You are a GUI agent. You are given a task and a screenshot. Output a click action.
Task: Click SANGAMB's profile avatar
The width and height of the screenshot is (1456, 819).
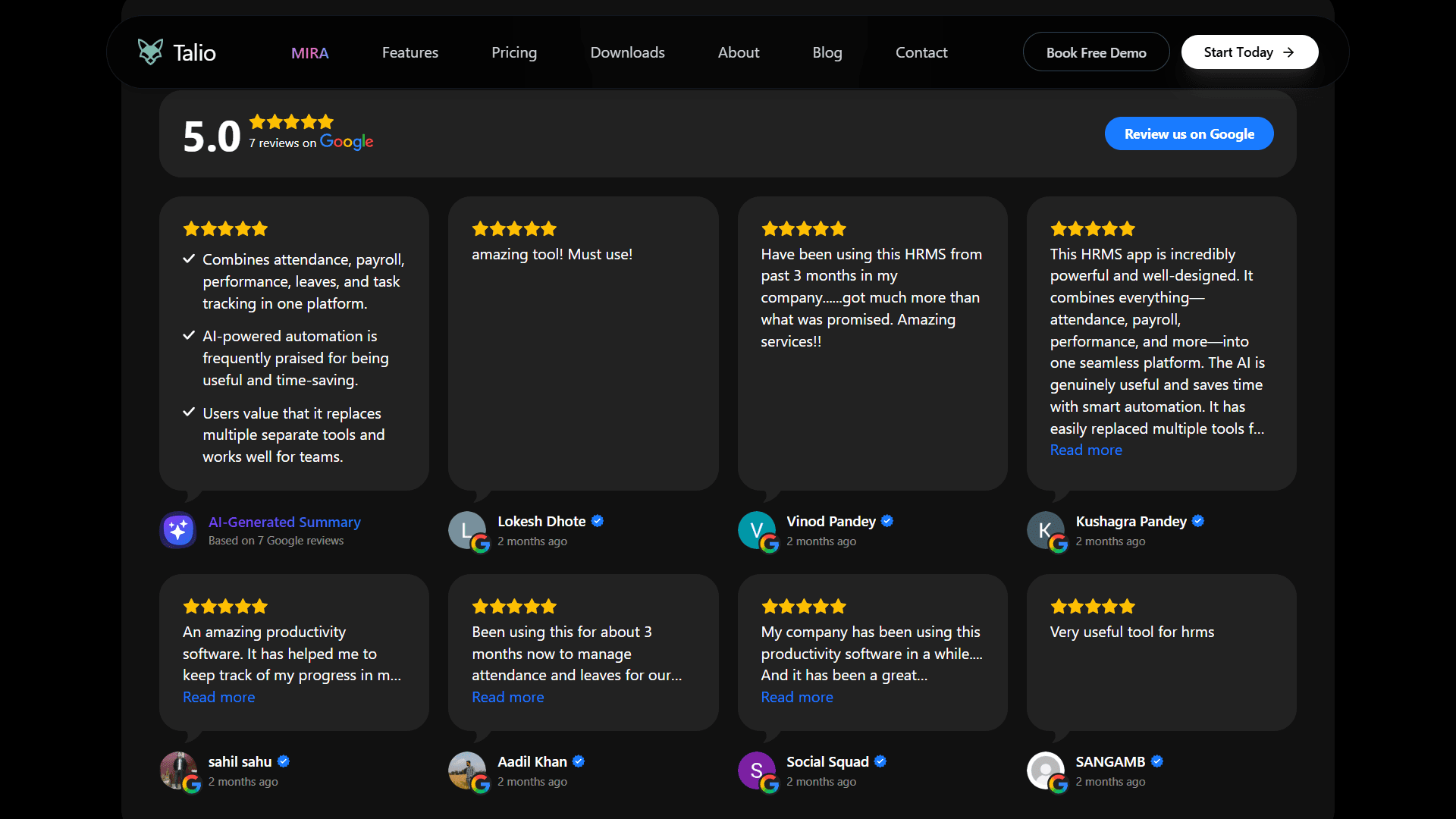pyautogui.click(x=1046, y=770)
